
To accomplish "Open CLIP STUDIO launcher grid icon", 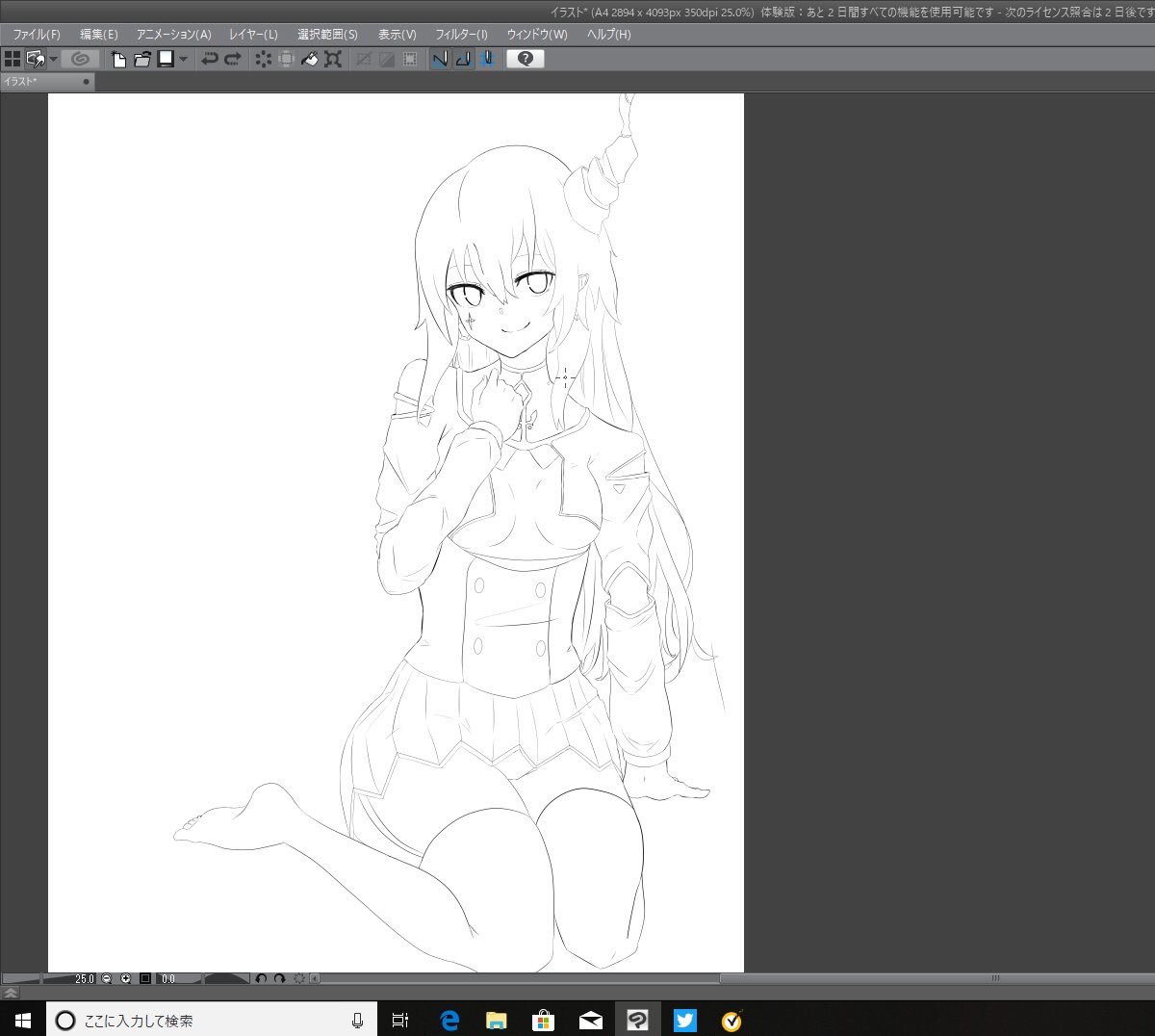I will pos(13,59).
